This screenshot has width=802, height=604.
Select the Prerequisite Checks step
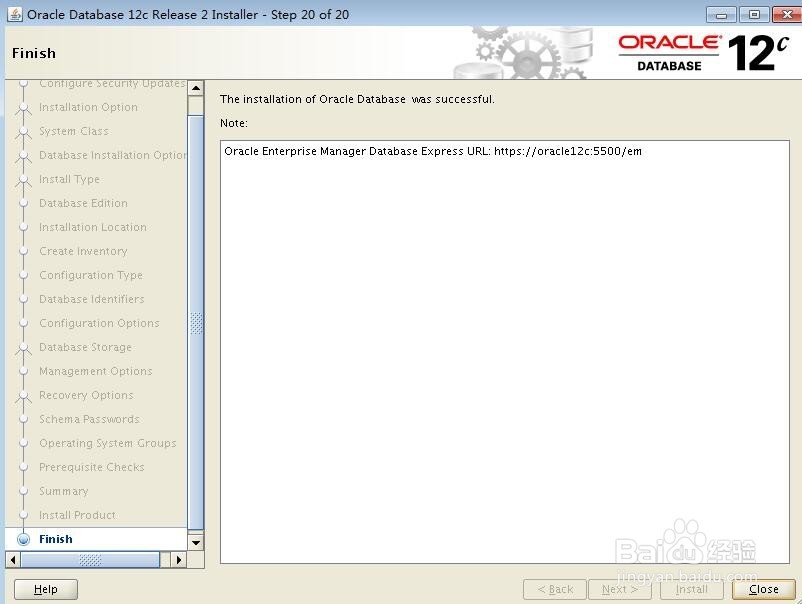tap(92, 467)
